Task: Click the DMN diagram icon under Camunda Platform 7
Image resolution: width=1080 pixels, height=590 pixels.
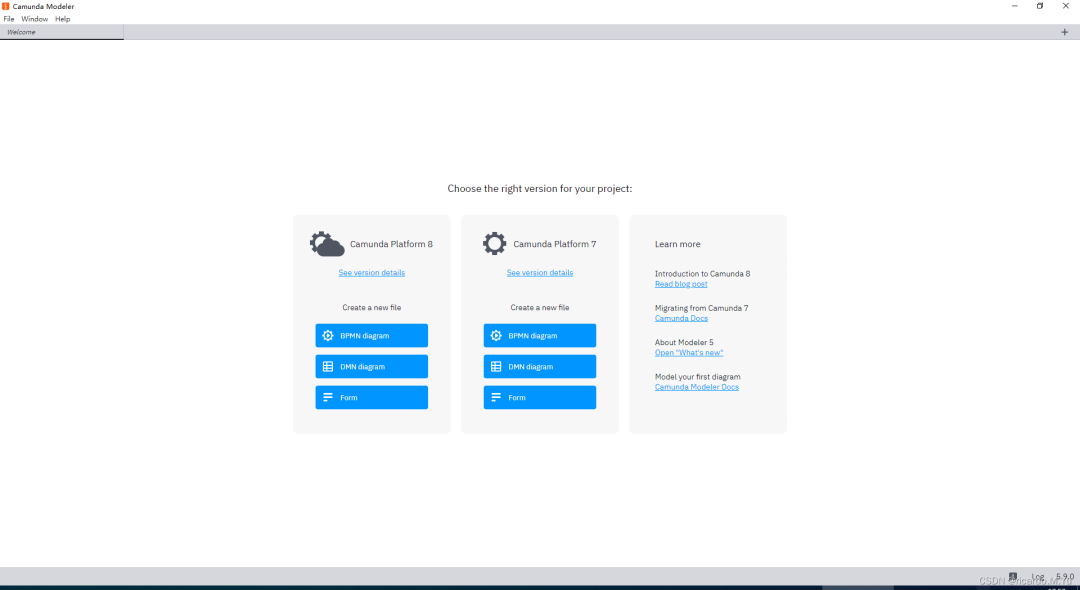Action: pyautogui.click(x=495, y=366)
